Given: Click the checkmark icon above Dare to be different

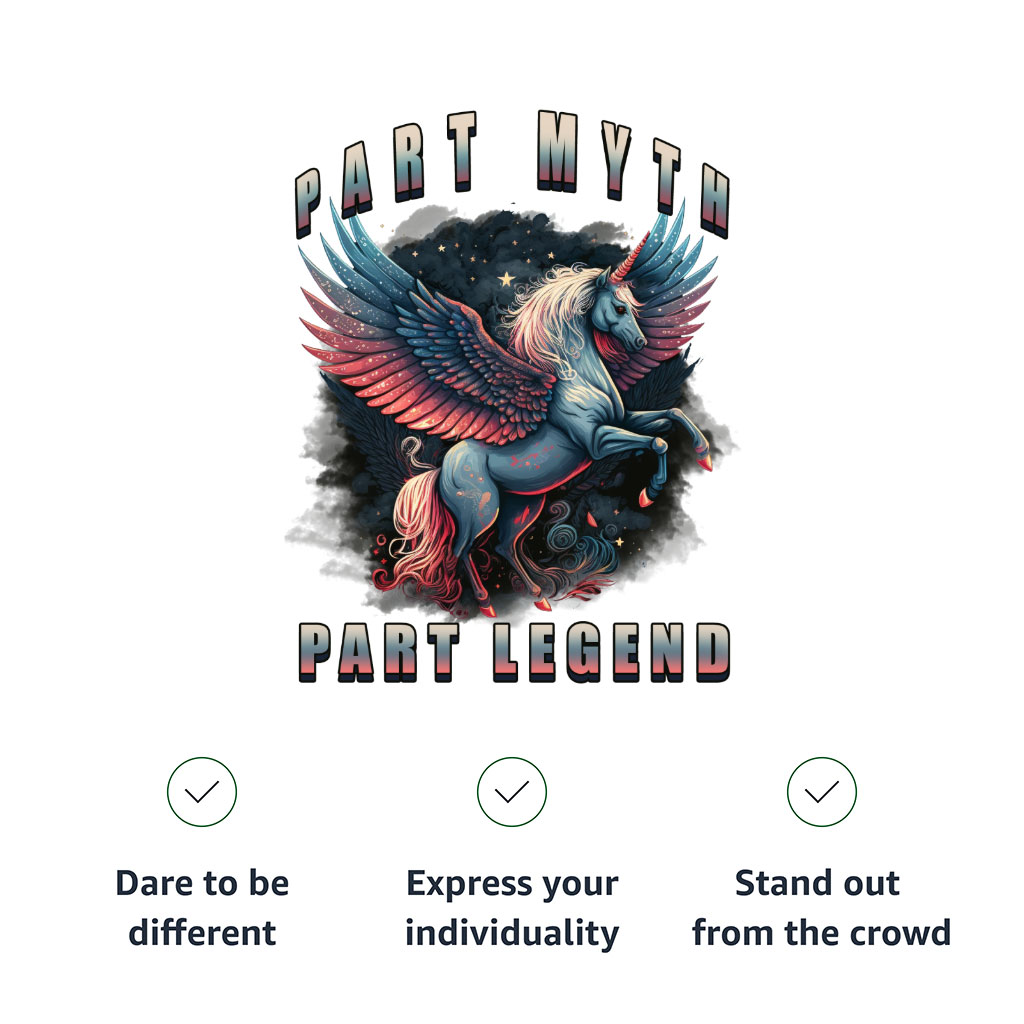Looking at the screenshot, I should pyautogui.click(x=202, y=792).
